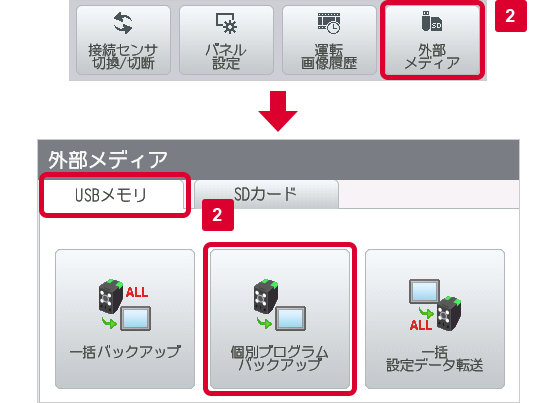Open 運転画像履歴 image history

tap(329, 40)
